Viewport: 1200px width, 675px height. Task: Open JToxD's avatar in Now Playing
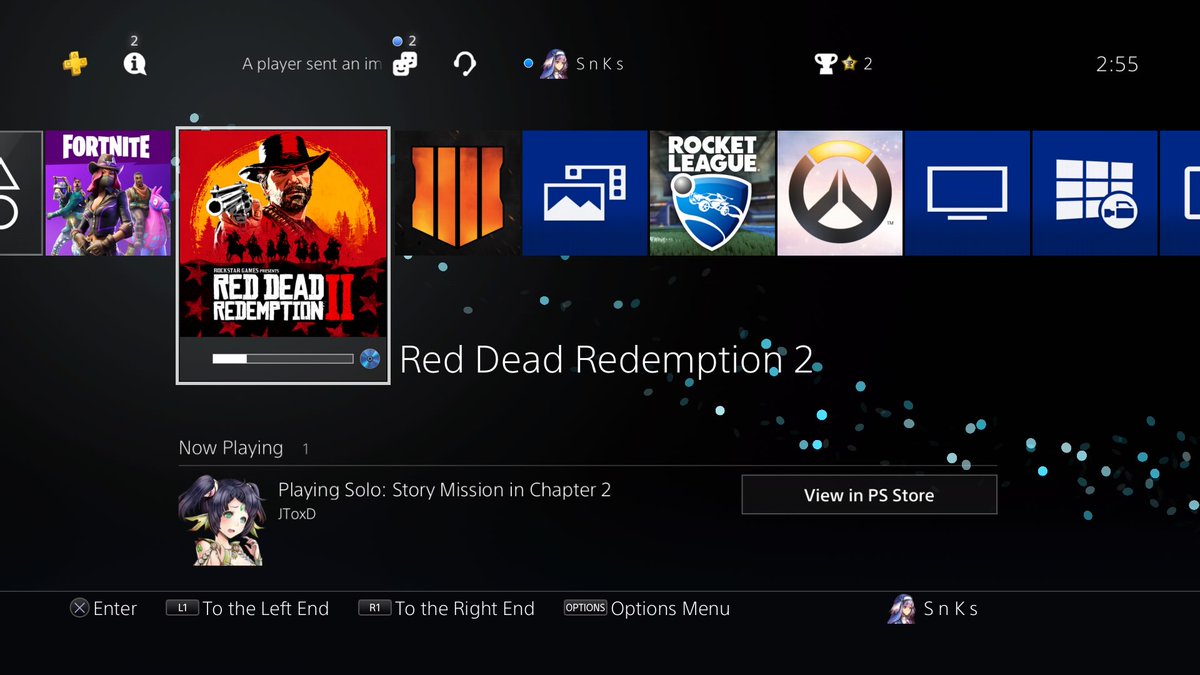point(221,520)
